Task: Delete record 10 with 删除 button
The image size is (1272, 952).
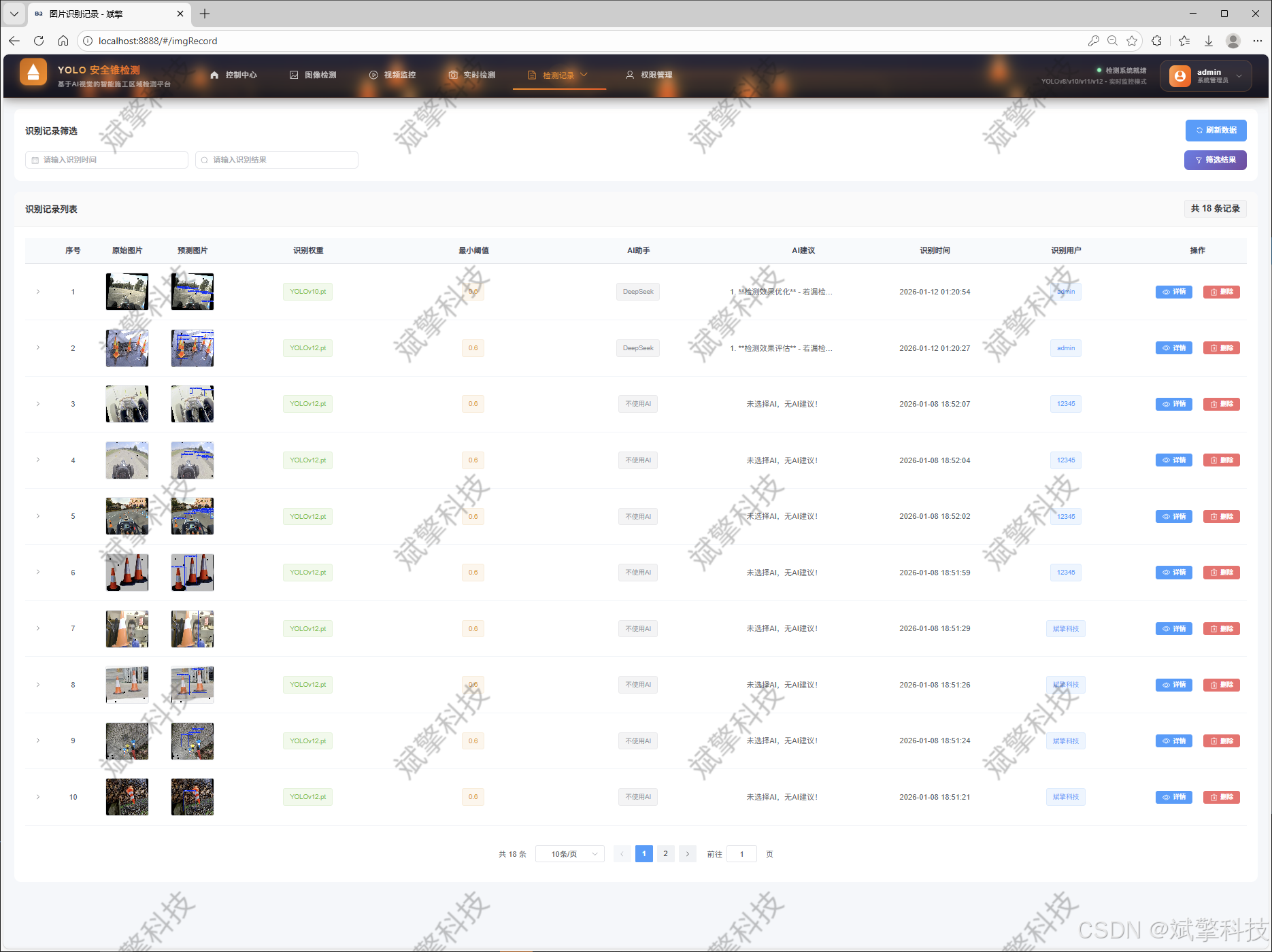Action: tap(1222, 797)
